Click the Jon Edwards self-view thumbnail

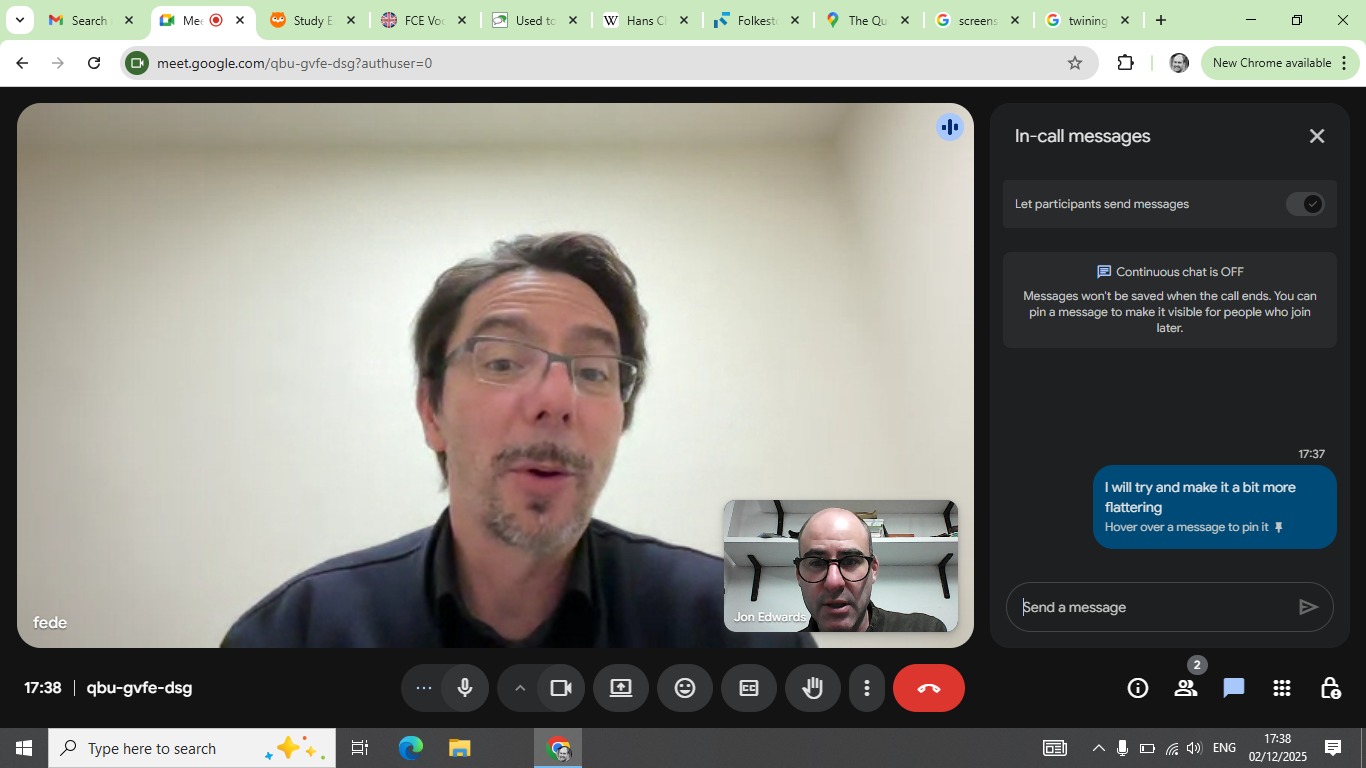click(840, 565)
